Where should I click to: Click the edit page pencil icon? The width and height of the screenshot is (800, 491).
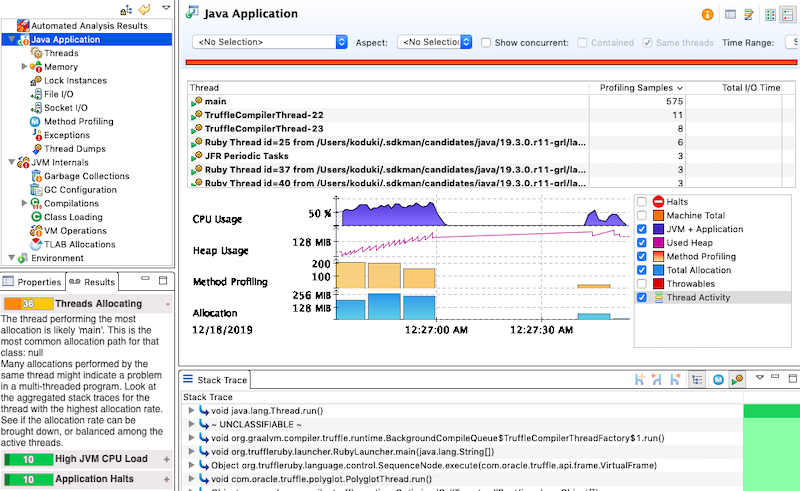pos(748,14)
